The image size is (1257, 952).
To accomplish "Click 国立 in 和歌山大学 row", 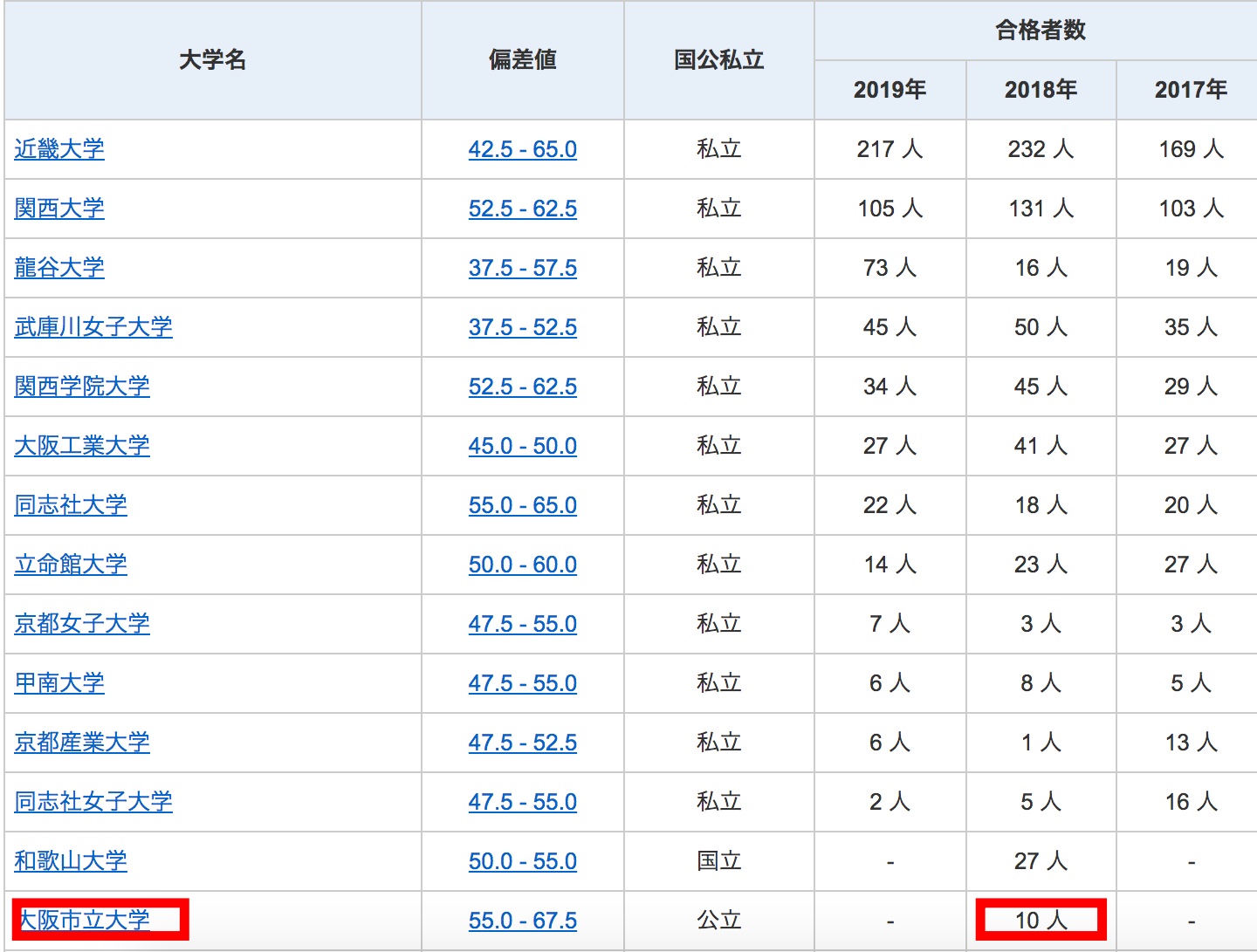I will coord(719,861).
